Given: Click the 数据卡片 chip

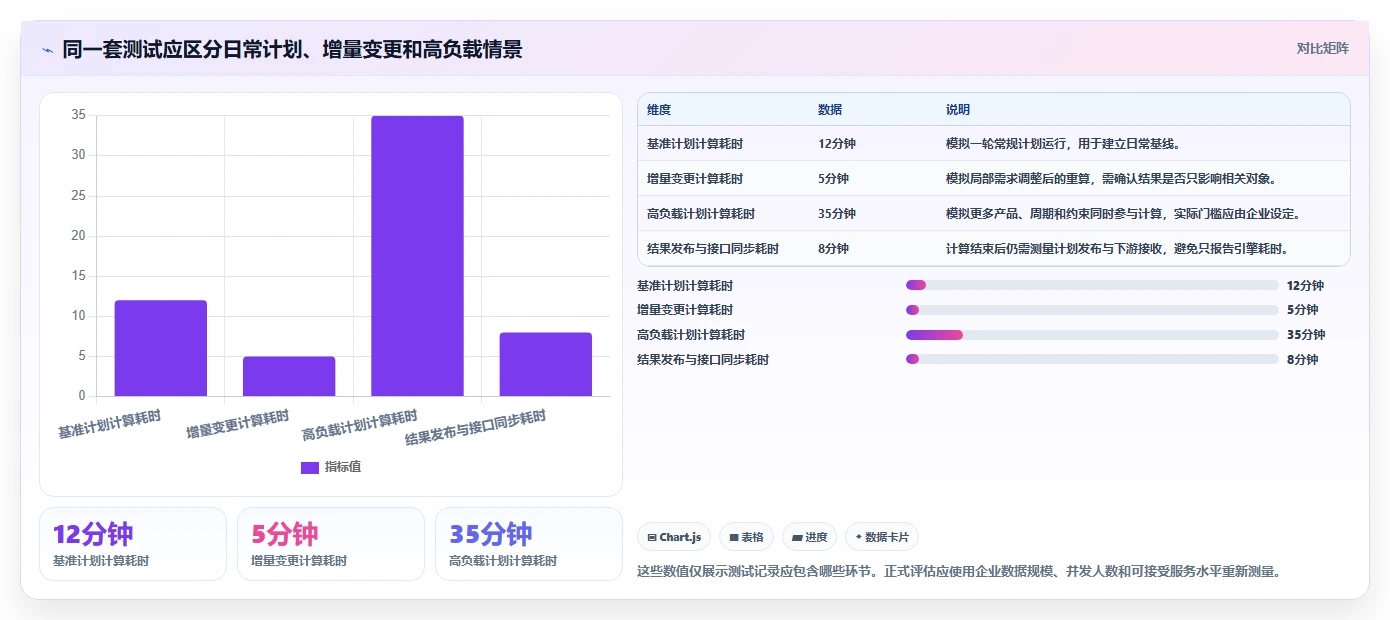Looking at the screenshot, I should pos(881,537).
